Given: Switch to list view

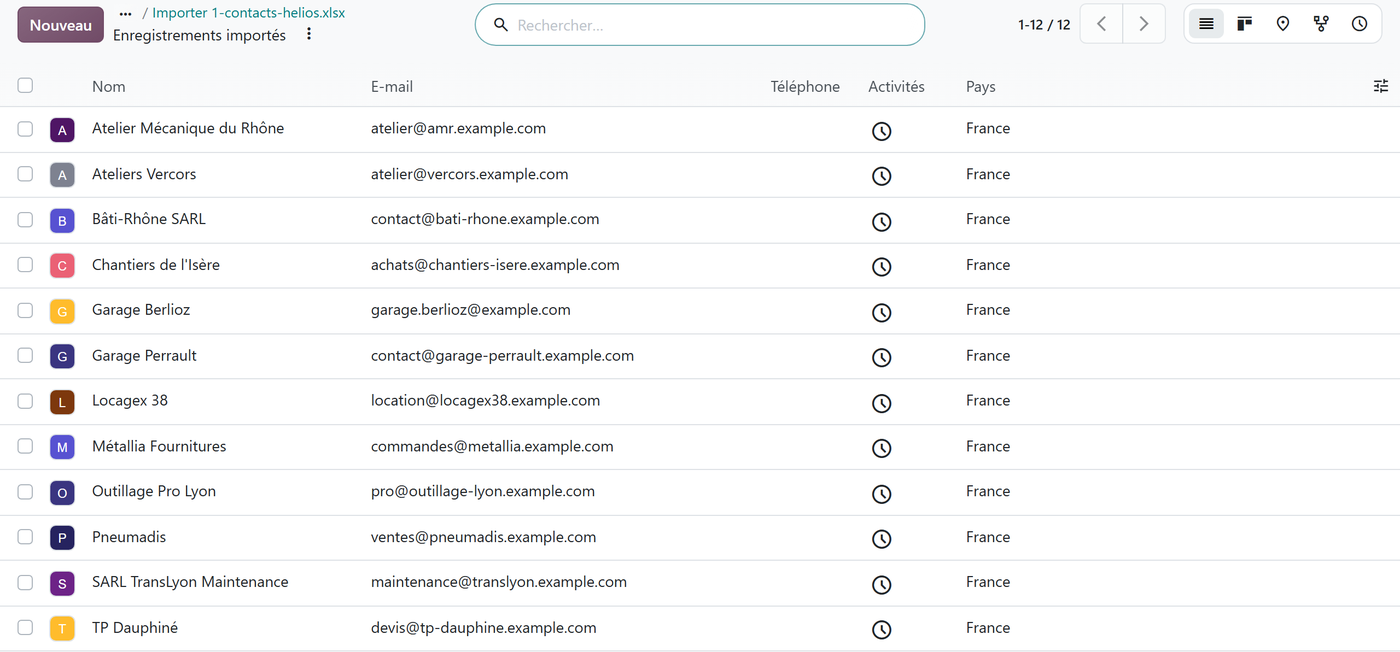Looking at the screenshot, I should pos(1206,24).
